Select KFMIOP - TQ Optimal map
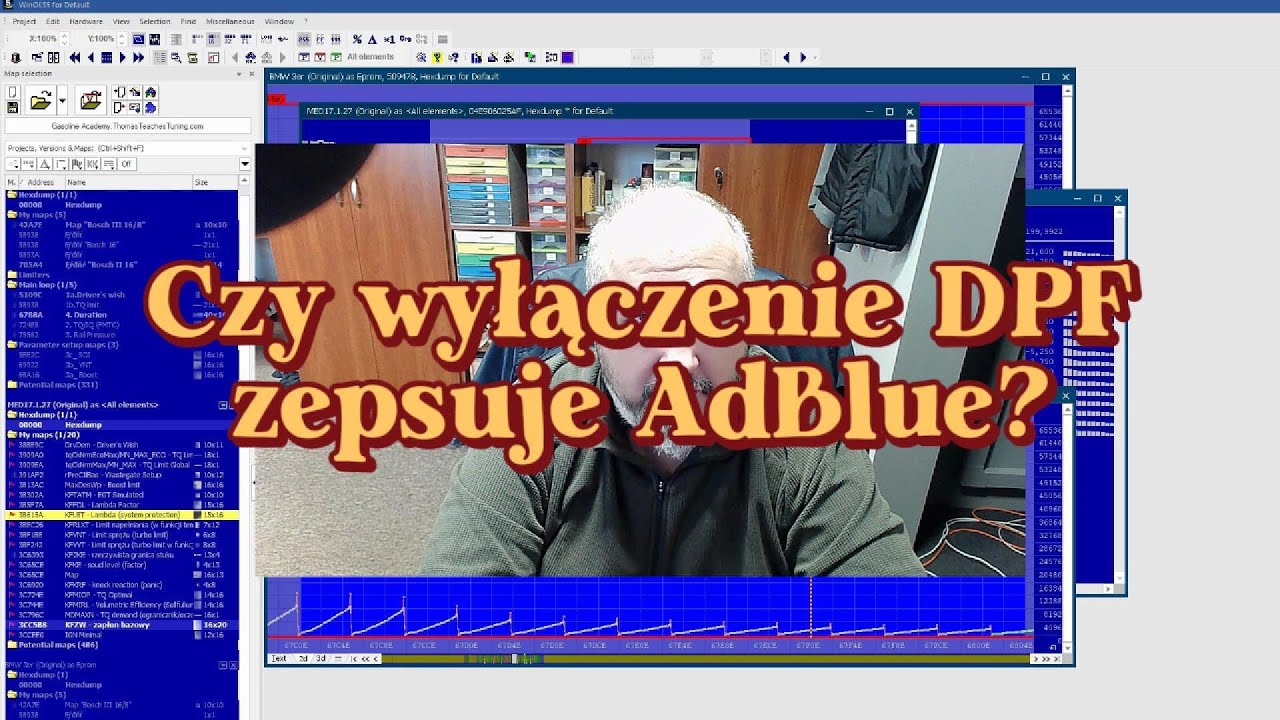This screenshot has width=1280, height=720. click(122, 595)
